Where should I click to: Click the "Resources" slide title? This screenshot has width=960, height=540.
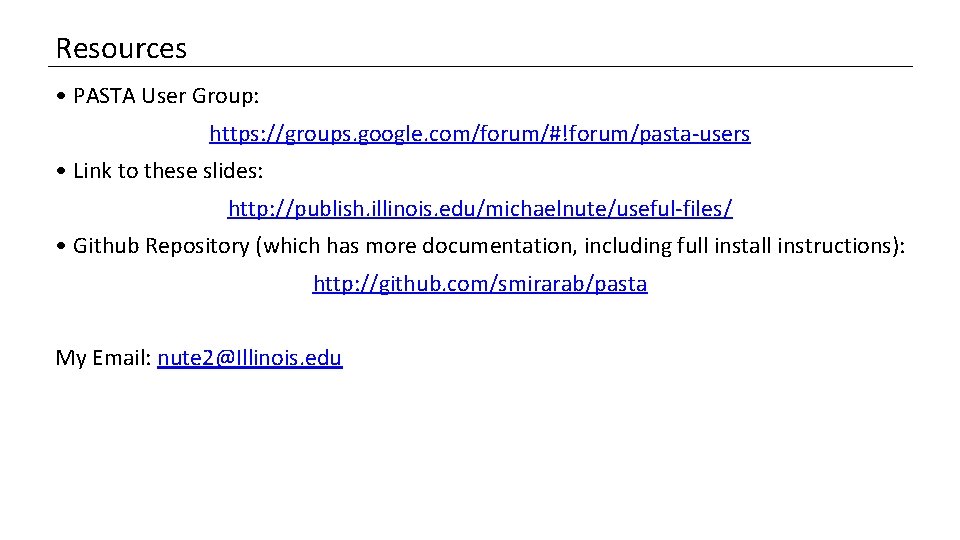point(121,48)
